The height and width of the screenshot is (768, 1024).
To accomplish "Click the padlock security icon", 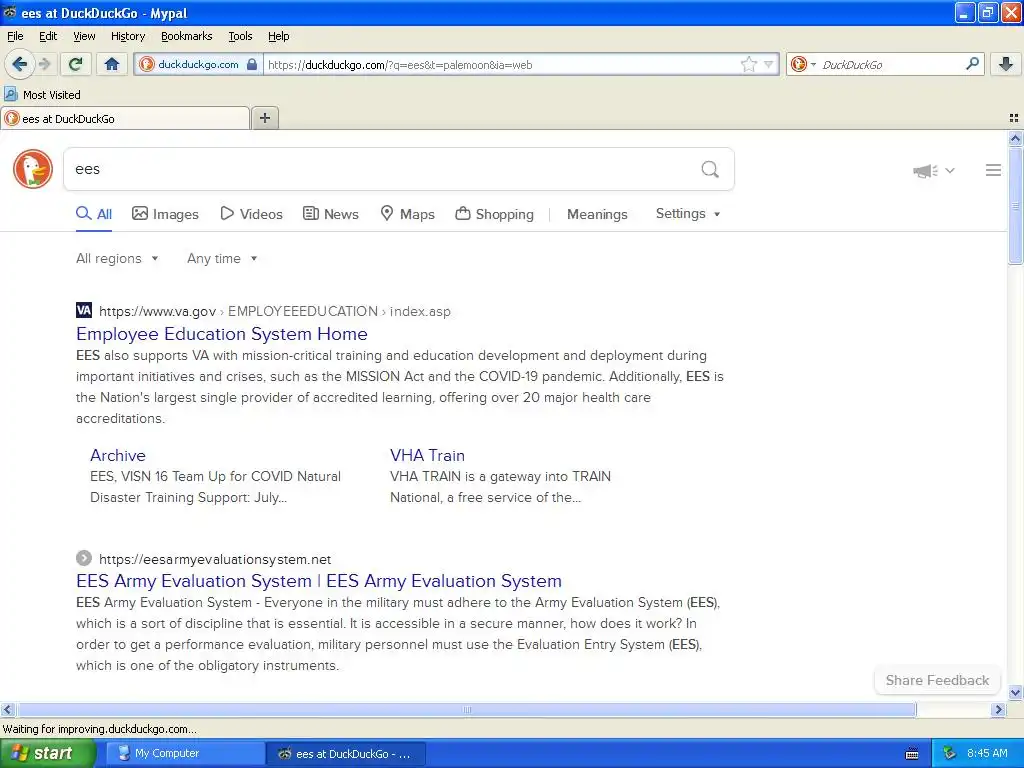I will (x=252, y=64).
